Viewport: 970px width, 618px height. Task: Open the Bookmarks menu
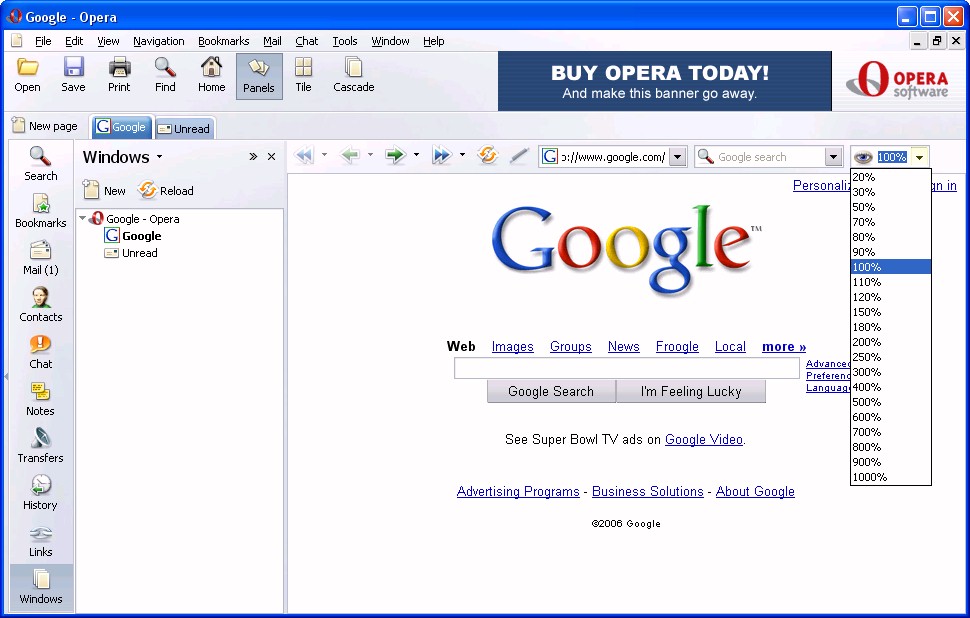tap(223, 41)
